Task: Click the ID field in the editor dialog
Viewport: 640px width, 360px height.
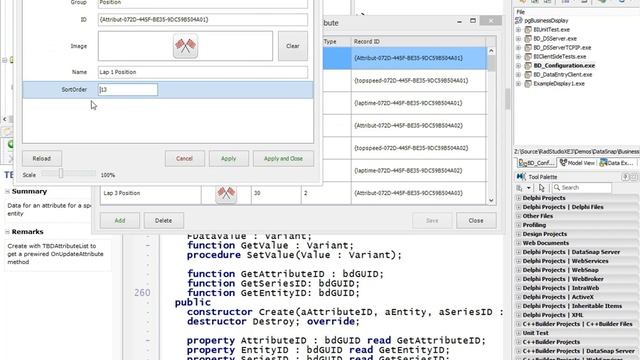Action: [202, 20]
